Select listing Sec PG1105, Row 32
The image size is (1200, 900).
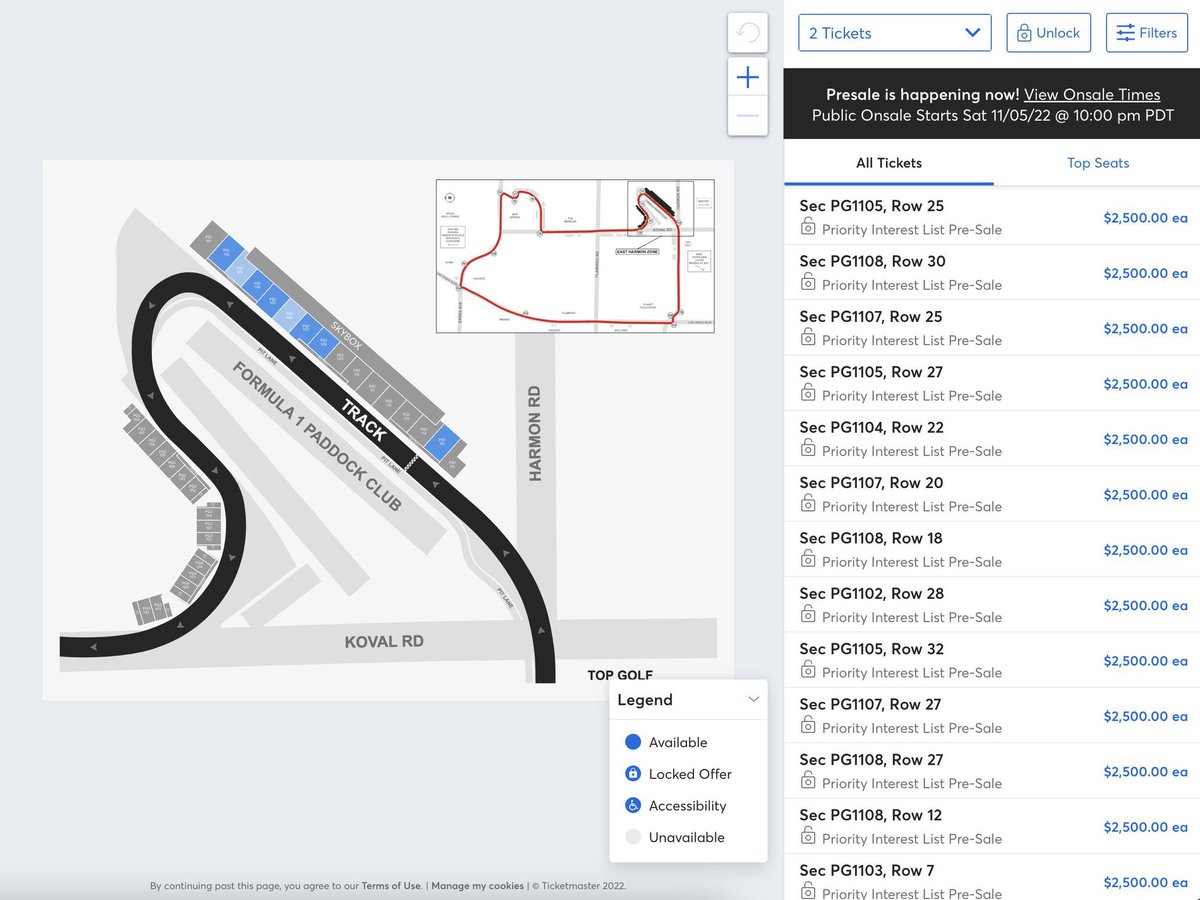(992, 660)
